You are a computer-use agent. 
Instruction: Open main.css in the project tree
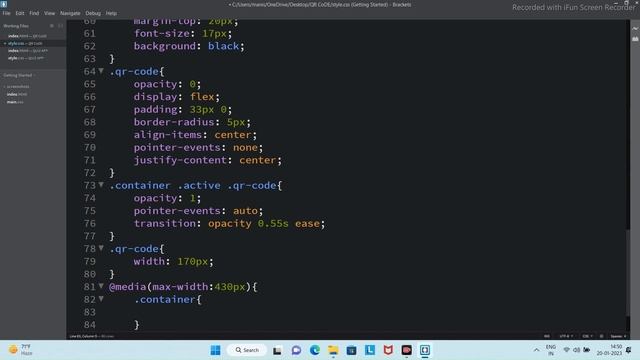click(15, 102)
